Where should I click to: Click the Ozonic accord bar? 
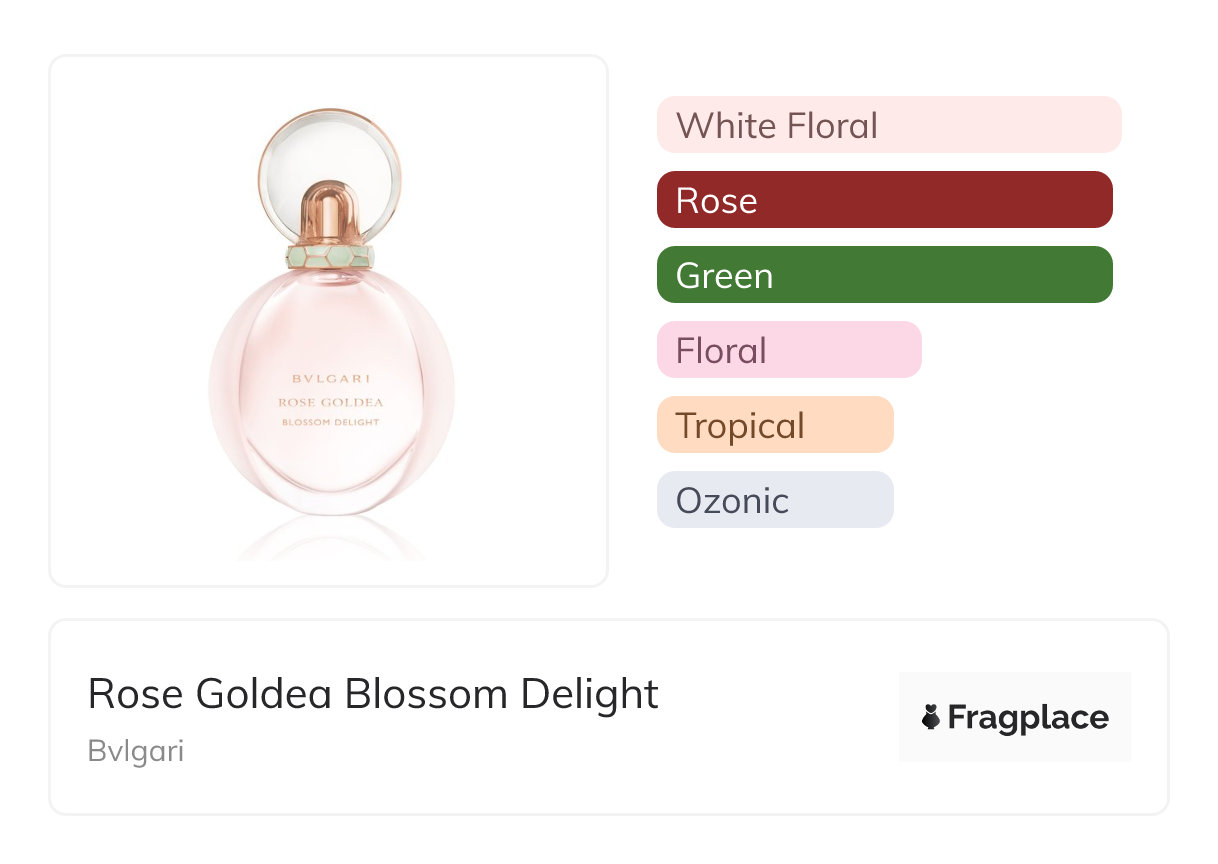coord(774,500)
